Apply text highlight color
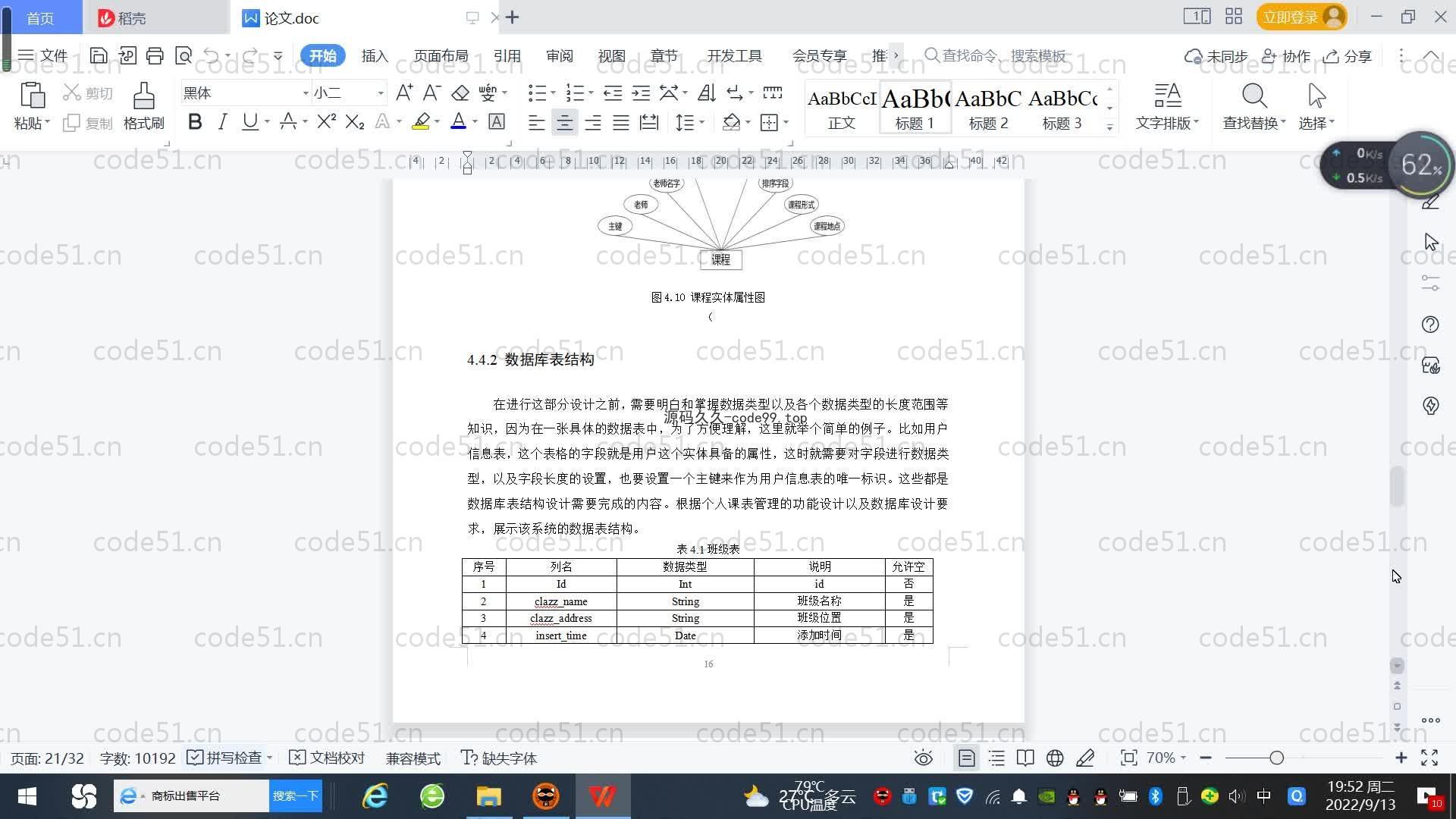Viewport: 1456px width, 819px height. pyautogui.click(x=421, y=121)
